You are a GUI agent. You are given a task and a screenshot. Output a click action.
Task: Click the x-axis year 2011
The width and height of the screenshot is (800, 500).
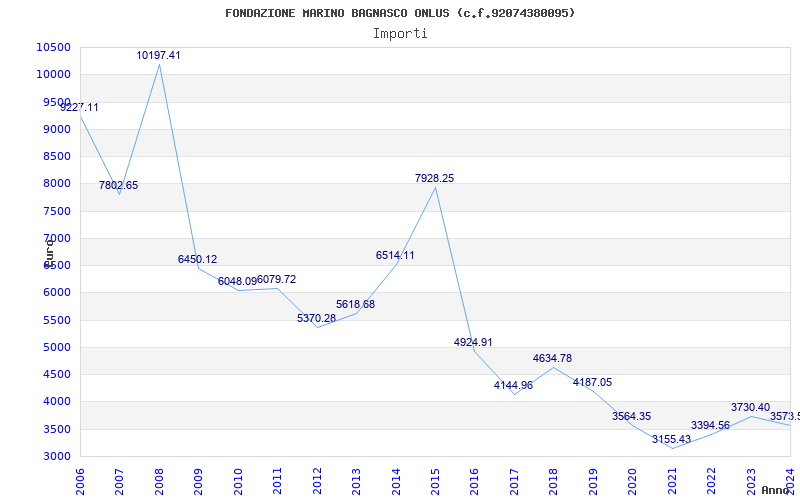[x=278, y=481]
